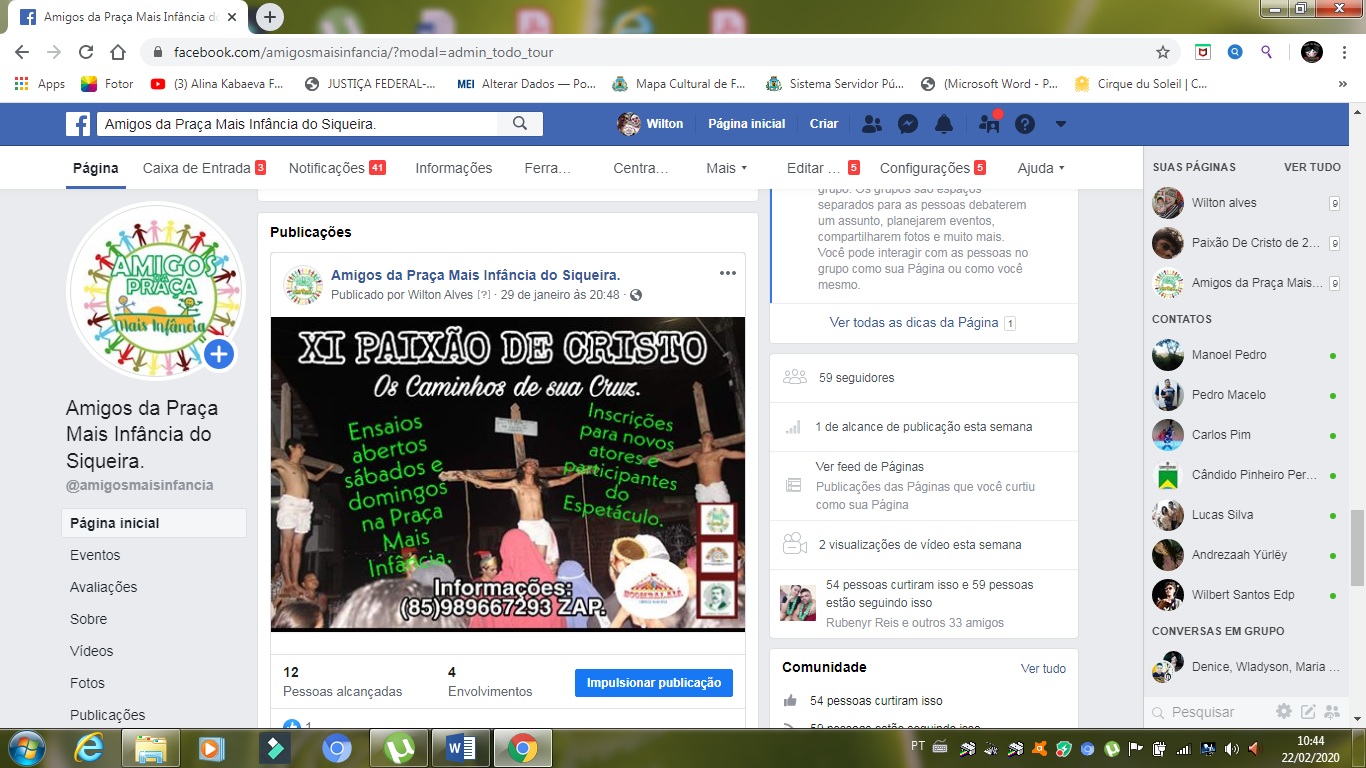Click the search magnifier button

click(x=520, y=124)
